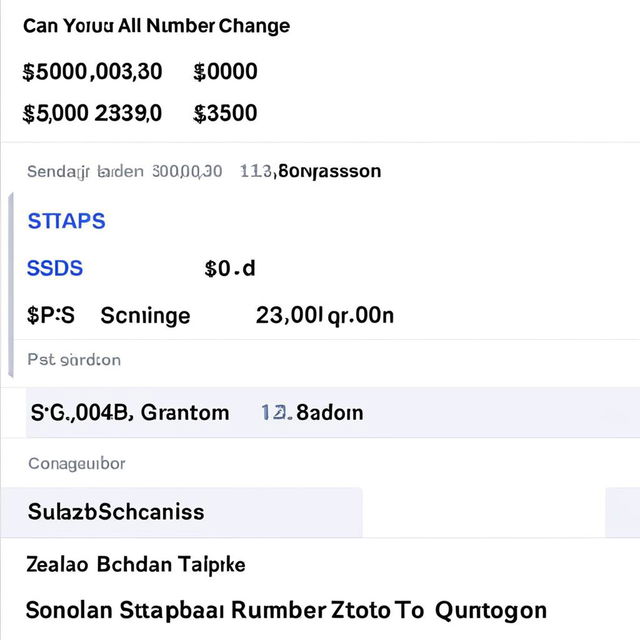Click the Conageuıbor section label

click(77, 464)
